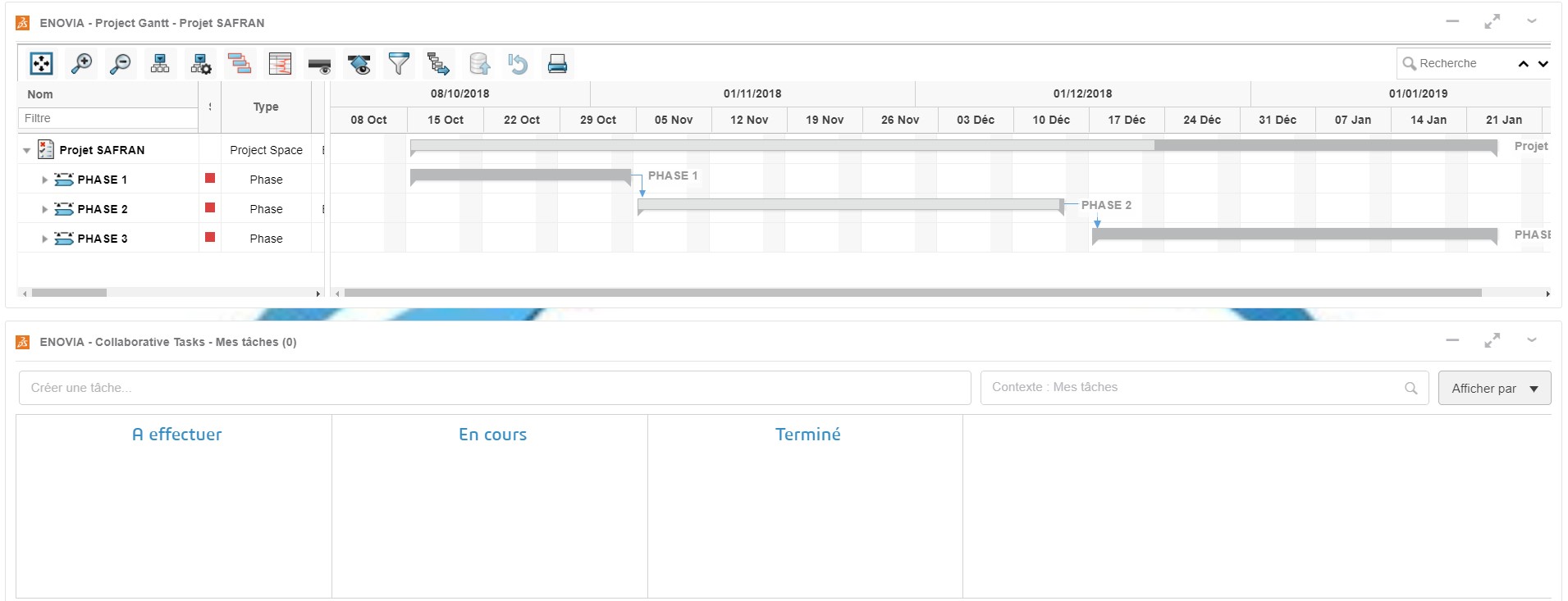Click the red status square for PHASE 1

coord(210,178)
